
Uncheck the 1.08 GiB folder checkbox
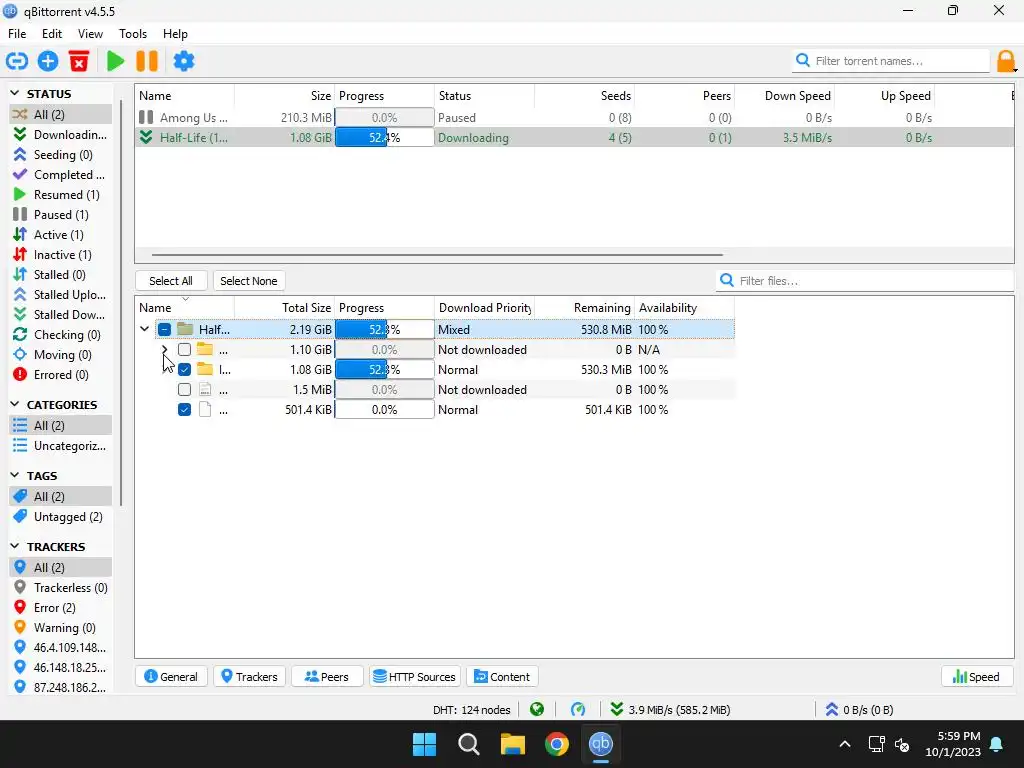[185, 370]
